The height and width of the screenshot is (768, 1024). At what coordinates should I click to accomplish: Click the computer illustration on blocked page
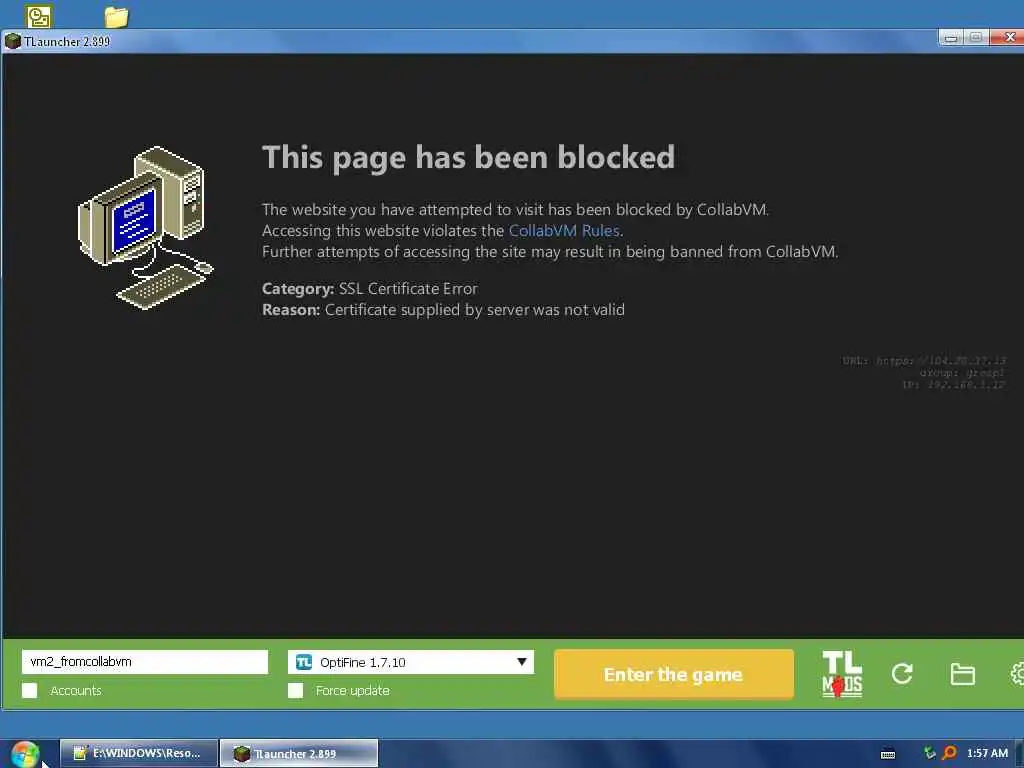145,227
